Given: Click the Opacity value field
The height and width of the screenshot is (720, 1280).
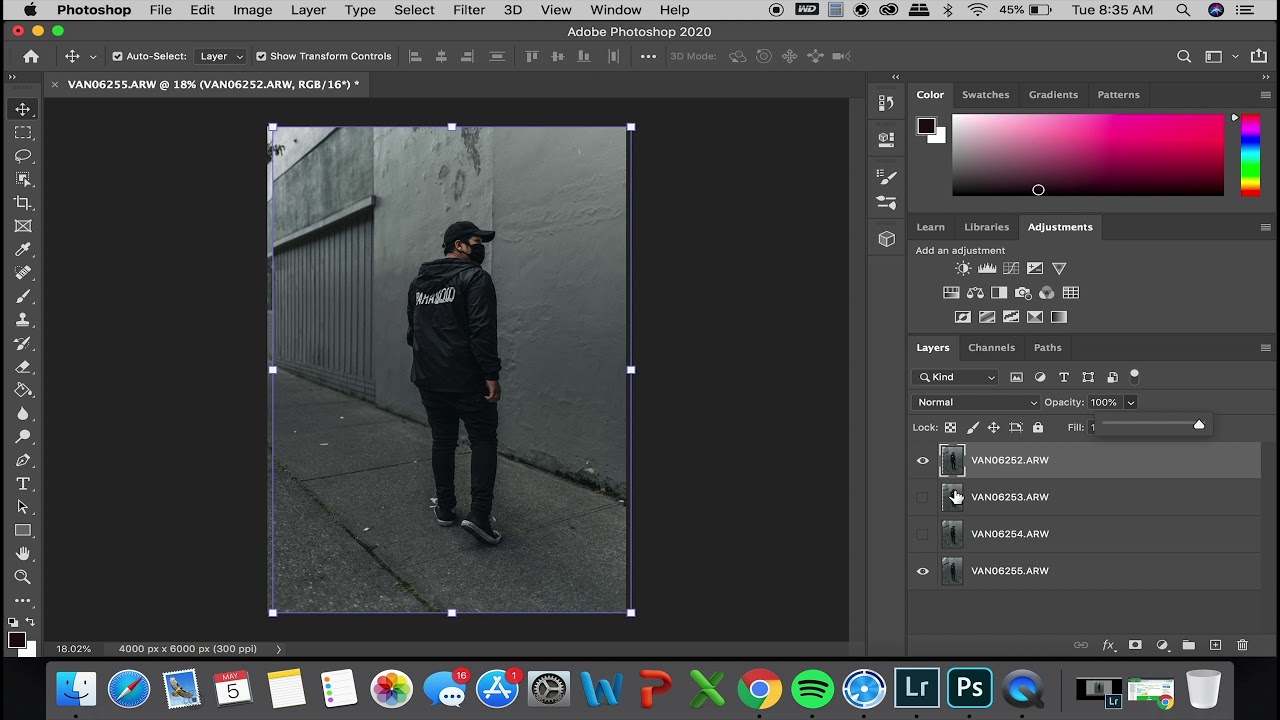Looking at the screenshot, I should pyautogui.click(x=1105, y=402).
